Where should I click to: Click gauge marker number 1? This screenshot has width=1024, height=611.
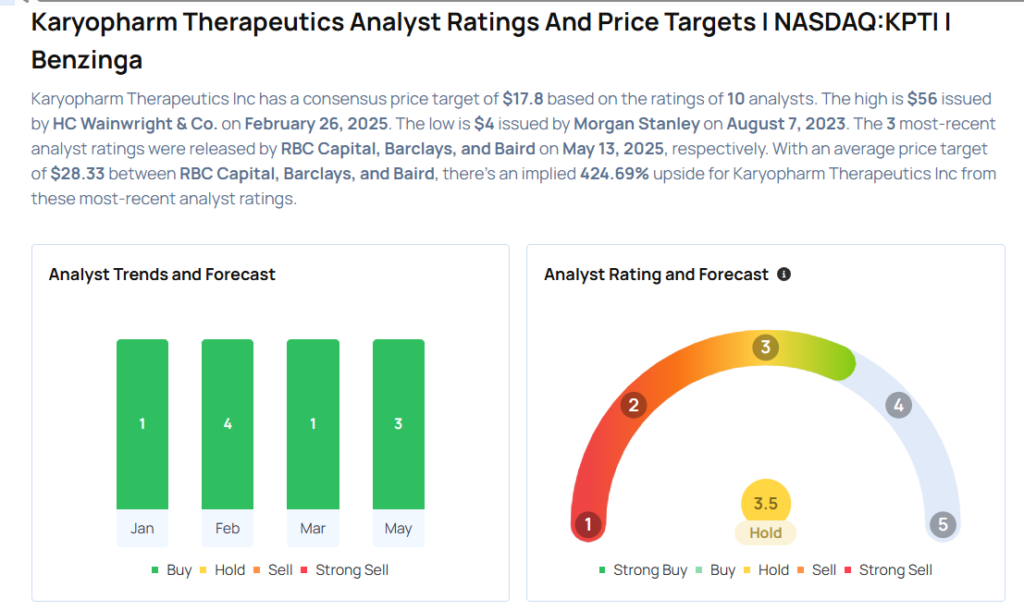click(x=588, y=524)
